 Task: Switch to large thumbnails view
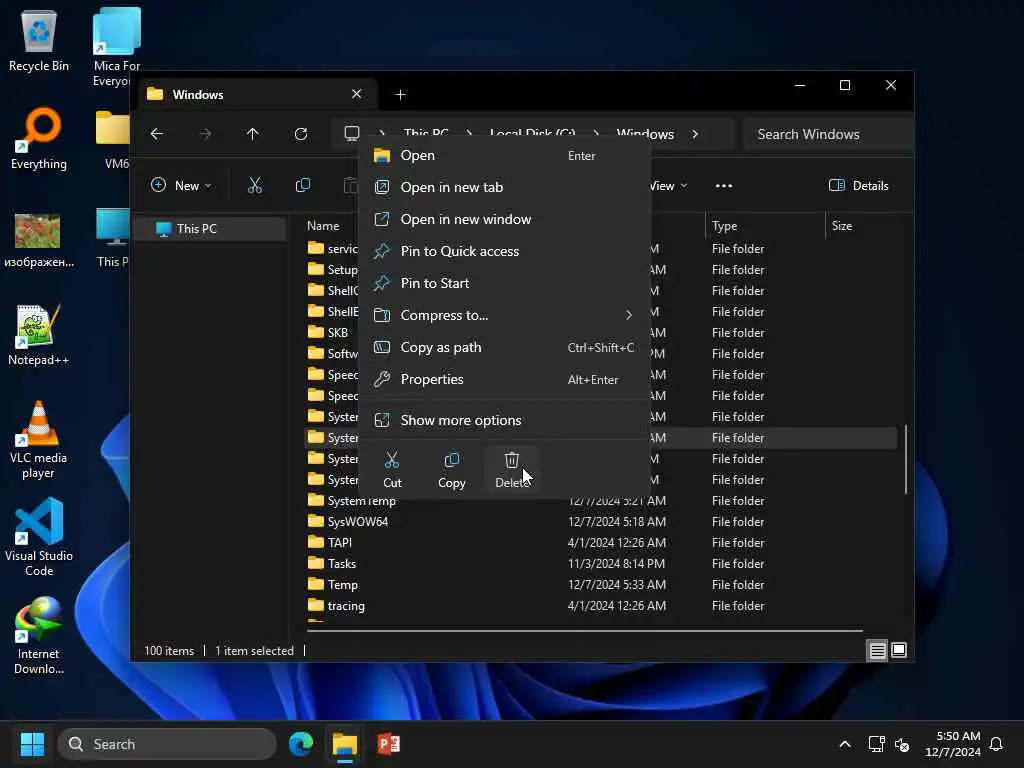899,650
